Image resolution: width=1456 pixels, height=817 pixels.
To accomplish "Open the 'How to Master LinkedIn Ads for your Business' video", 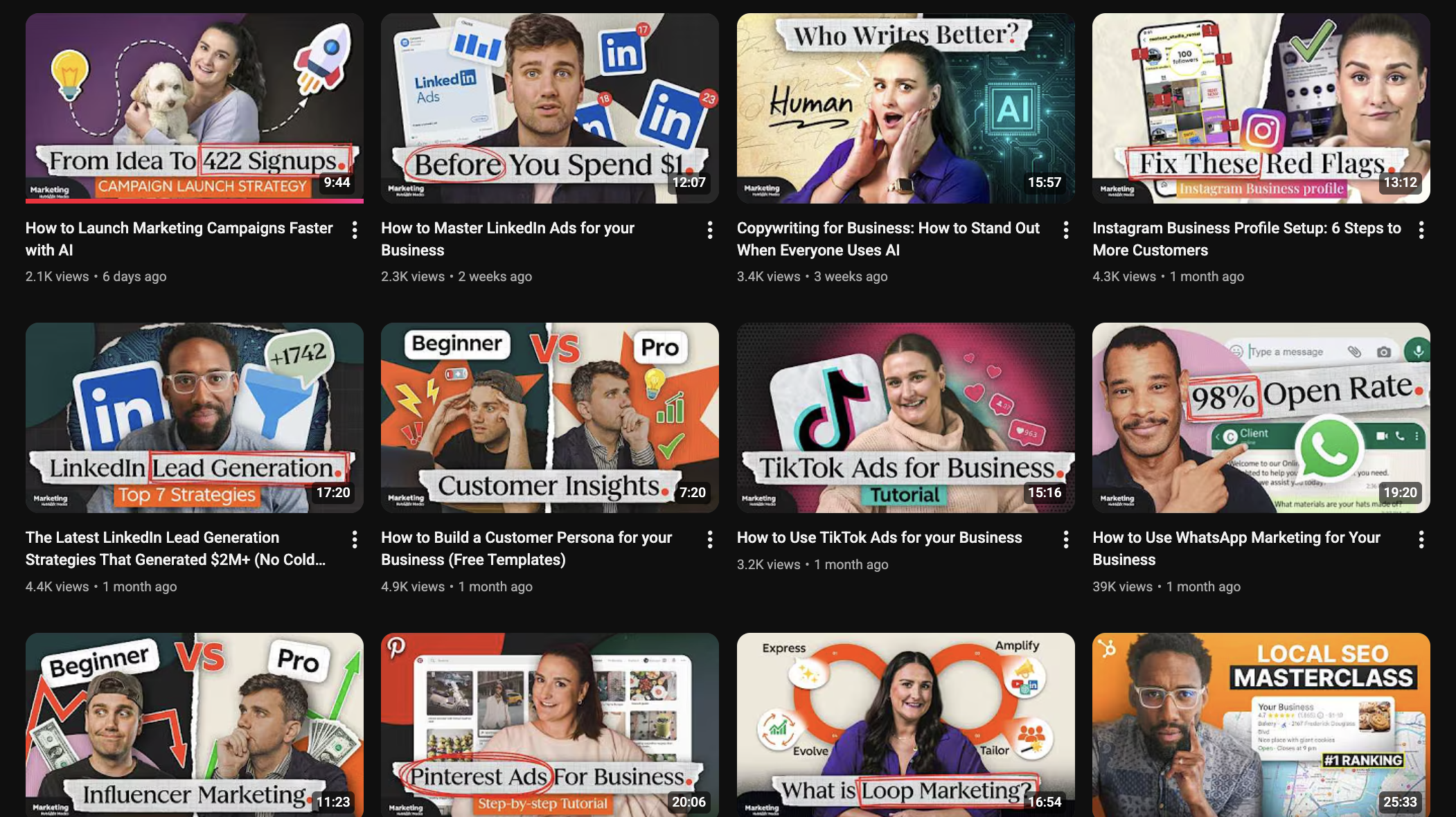I will click(x=508, y=239).
